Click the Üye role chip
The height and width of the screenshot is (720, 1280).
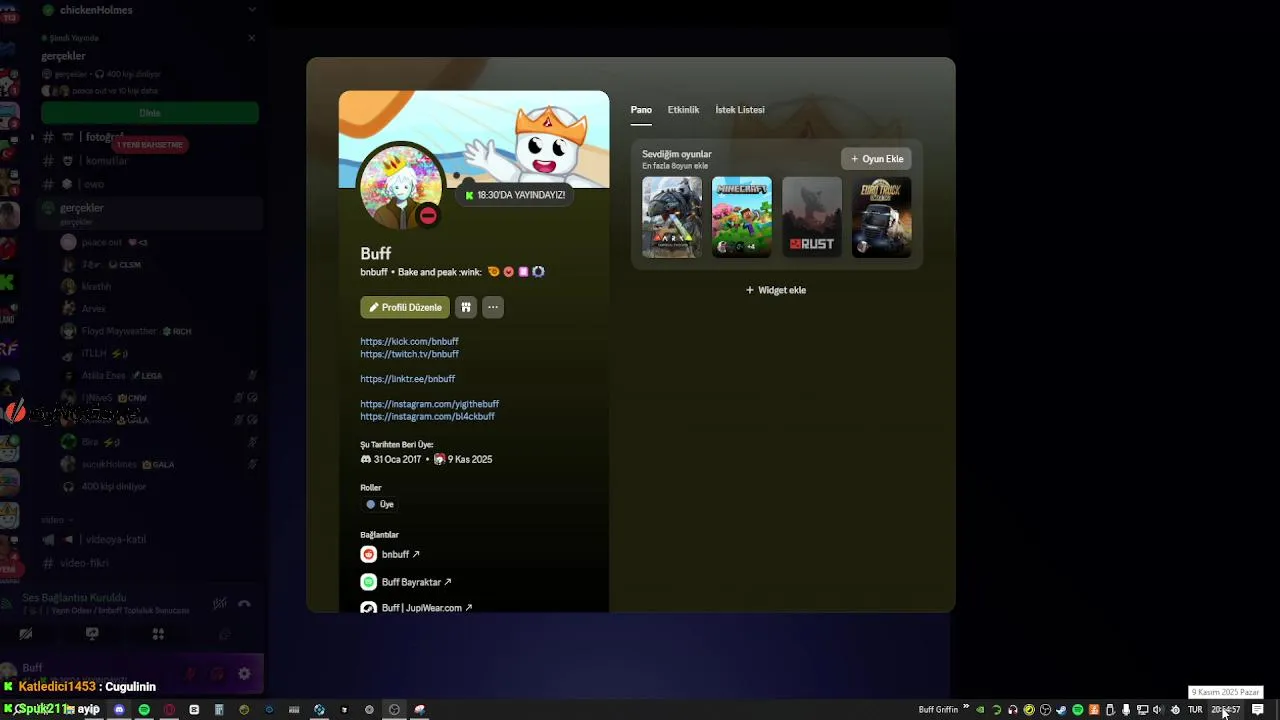tap(380, 505)
